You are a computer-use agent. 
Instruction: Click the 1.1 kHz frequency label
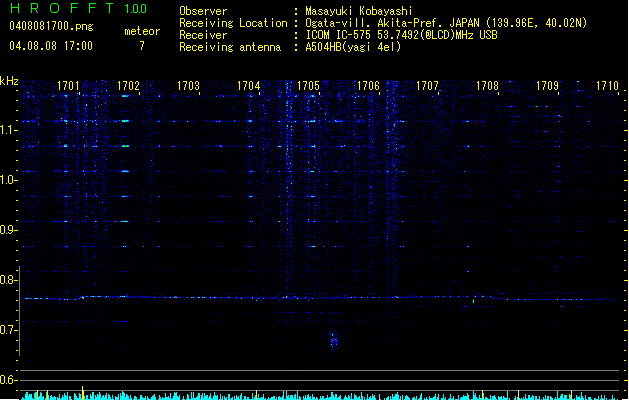pos(8,130)
